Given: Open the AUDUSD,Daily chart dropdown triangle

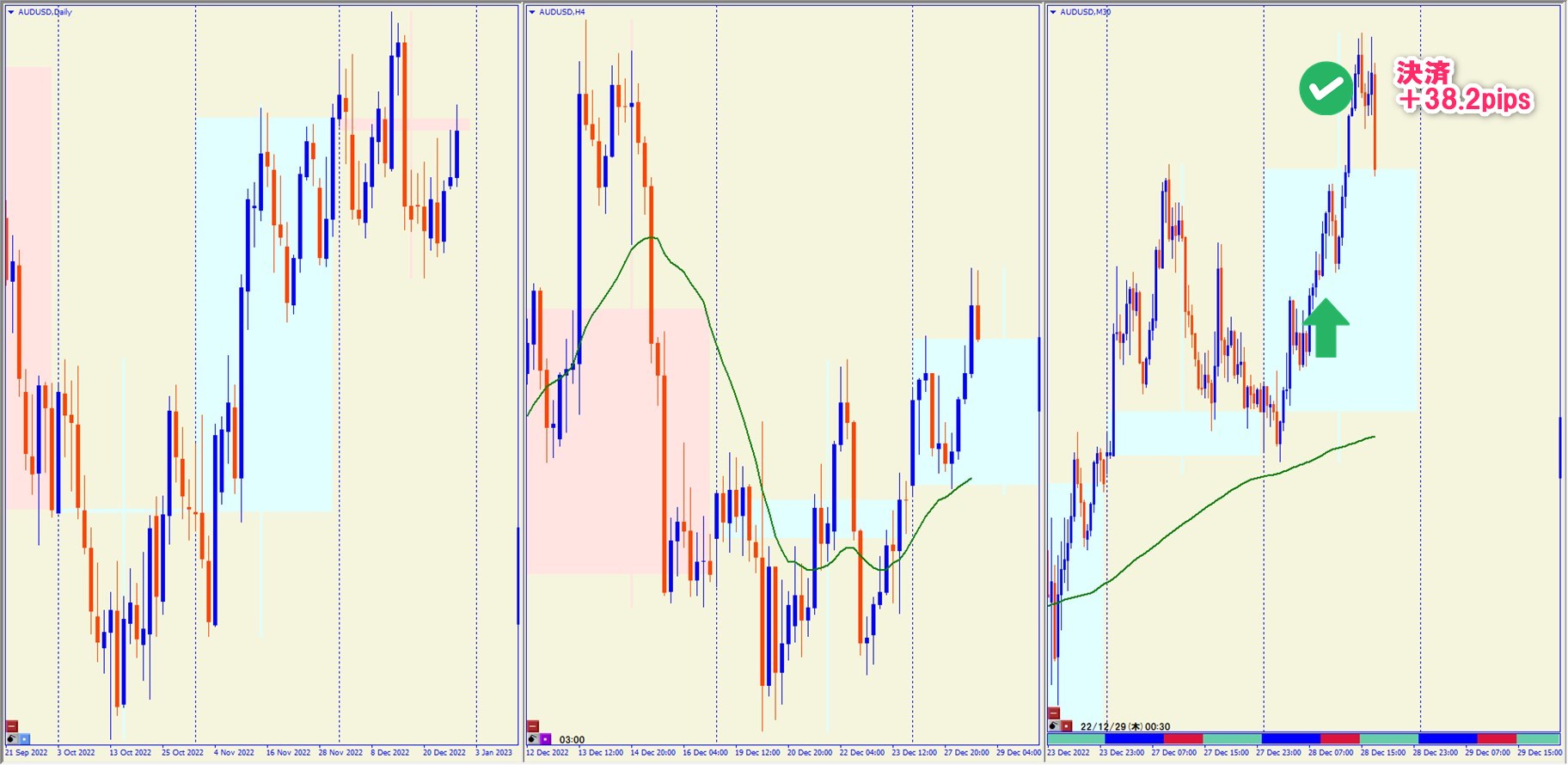Looking at the screenshot, I should [11, 12].
